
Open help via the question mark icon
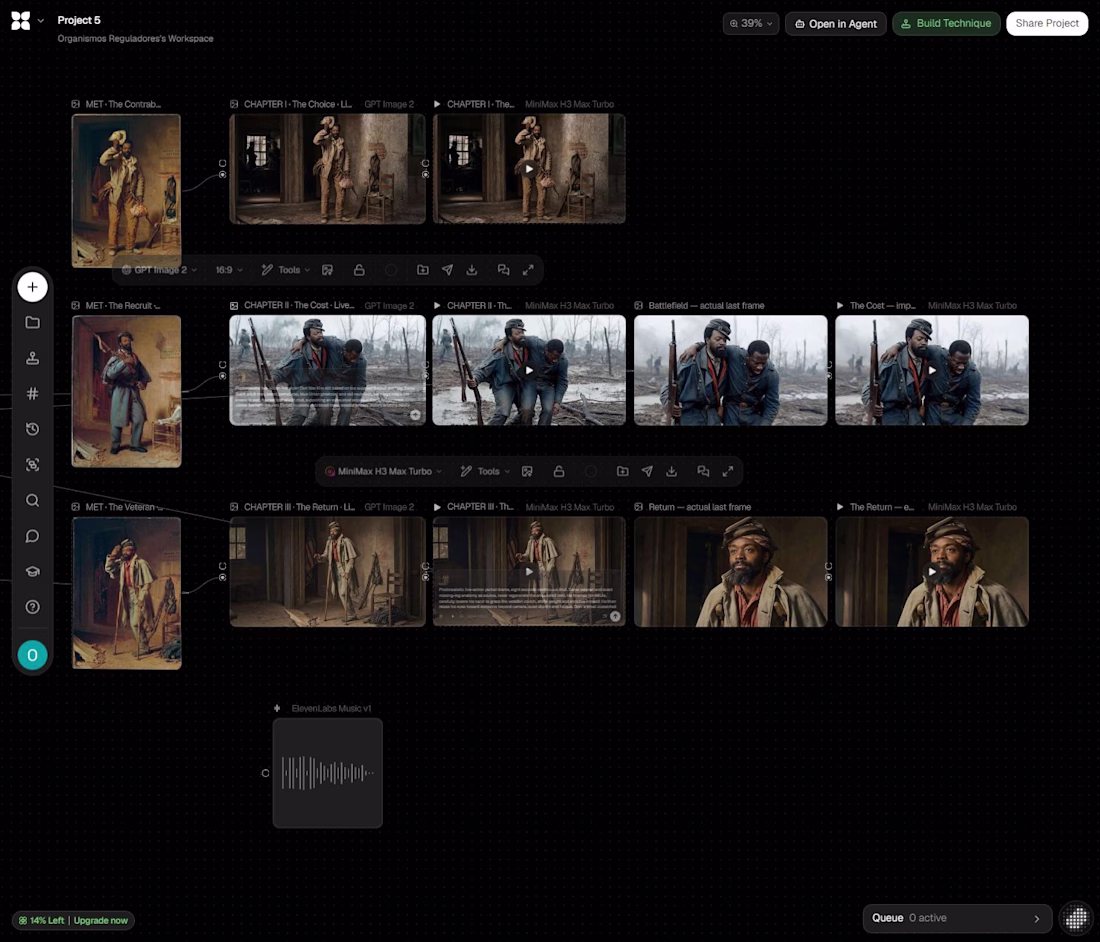[32, 607]
